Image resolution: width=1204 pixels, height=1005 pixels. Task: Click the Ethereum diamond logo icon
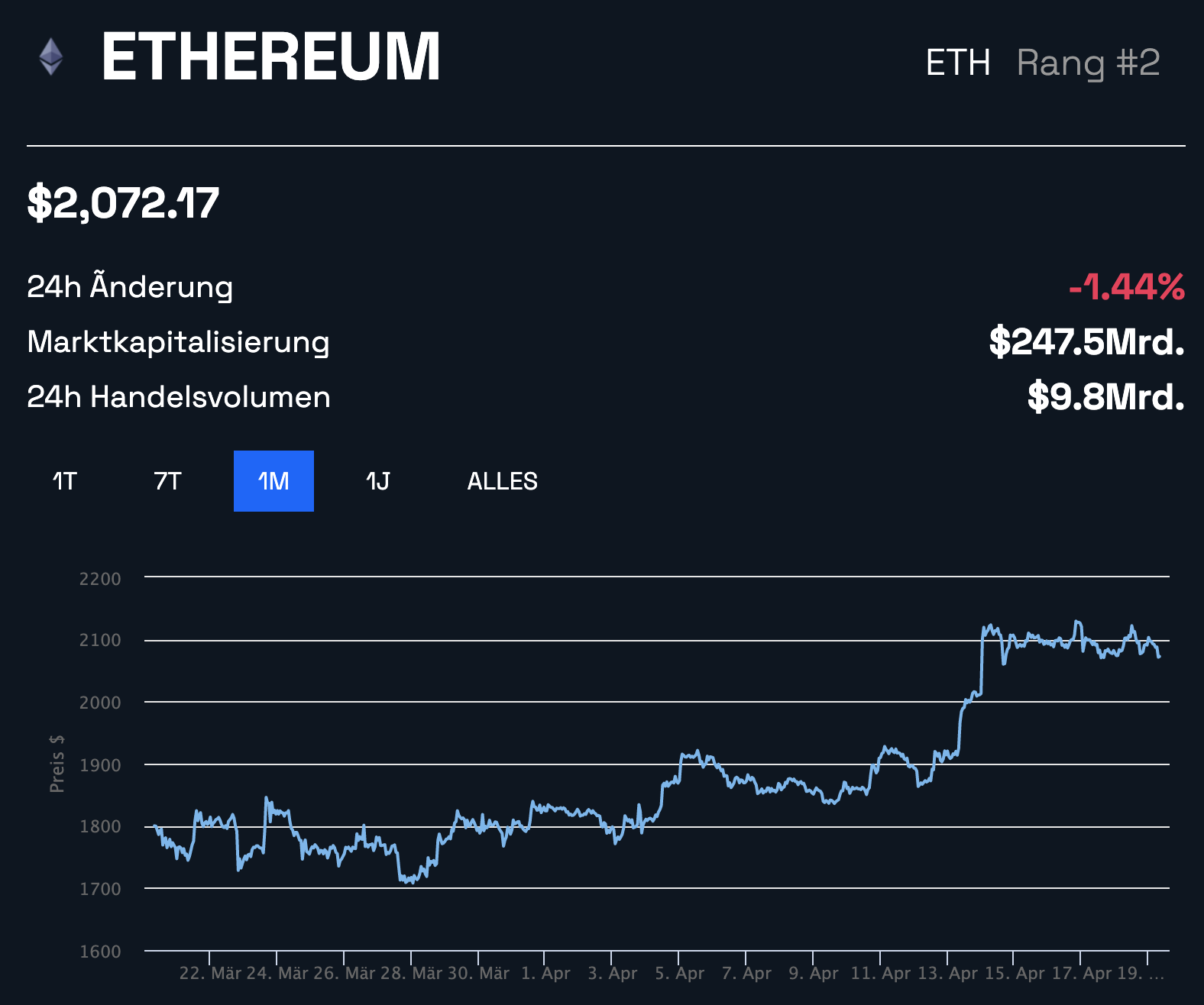click(x=51, y=57)
